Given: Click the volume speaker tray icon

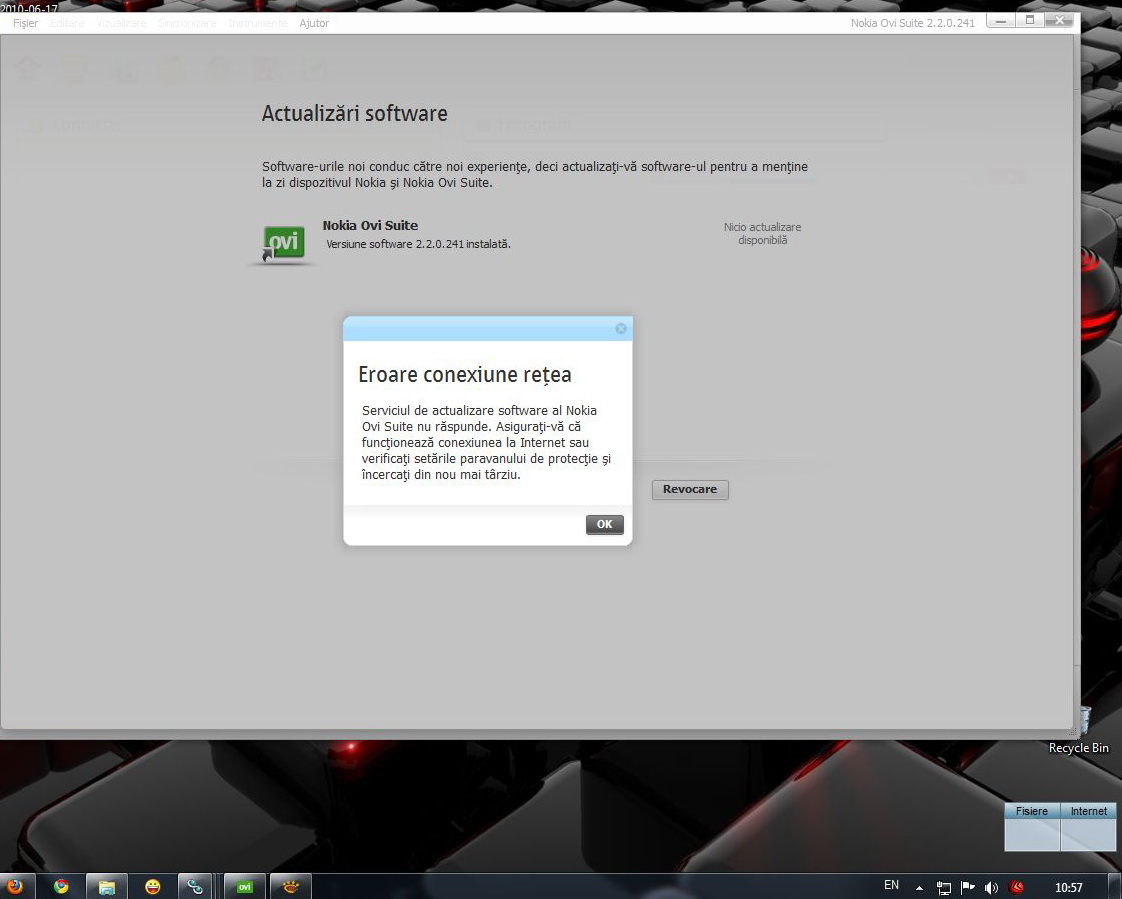Looking at the screenshot, I should tap(991, 888).
